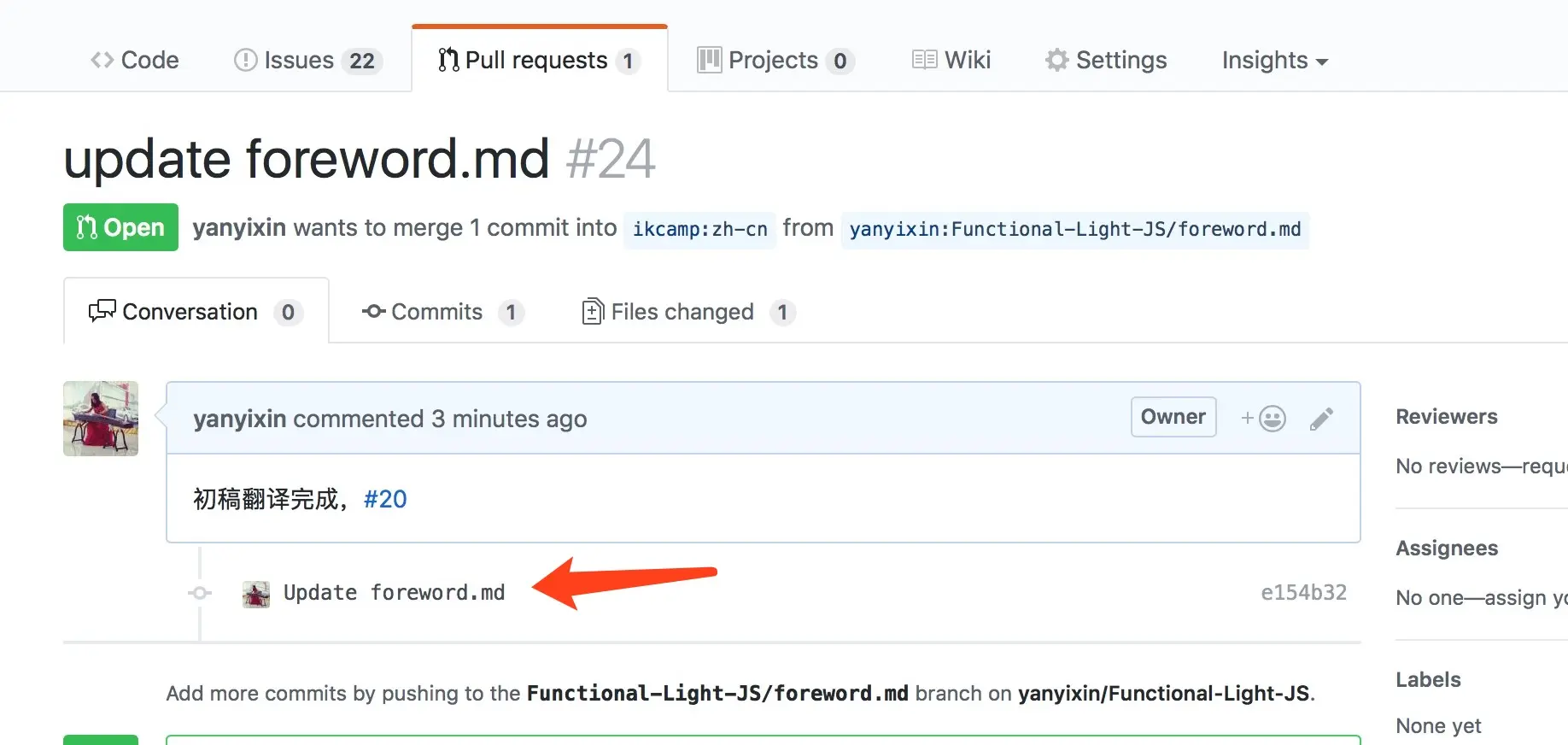This screenshot has height=745, width=1568.
Task: Click the Conversation speech bubbles icon
Action: (102, 311)
